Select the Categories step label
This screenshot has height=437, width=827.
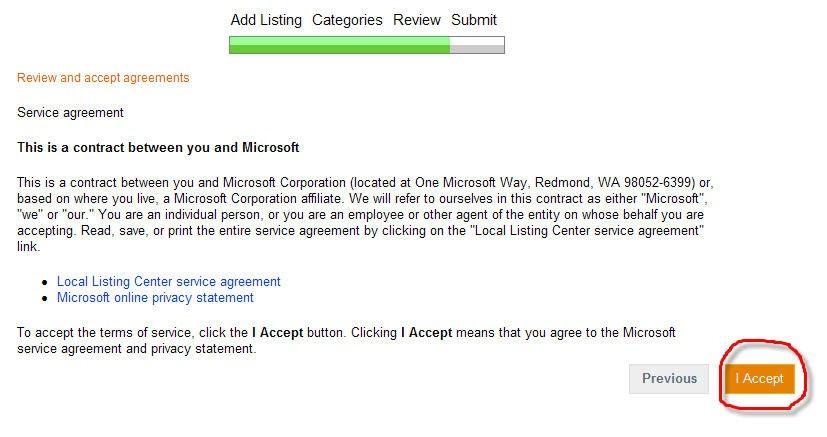[347, 20]
